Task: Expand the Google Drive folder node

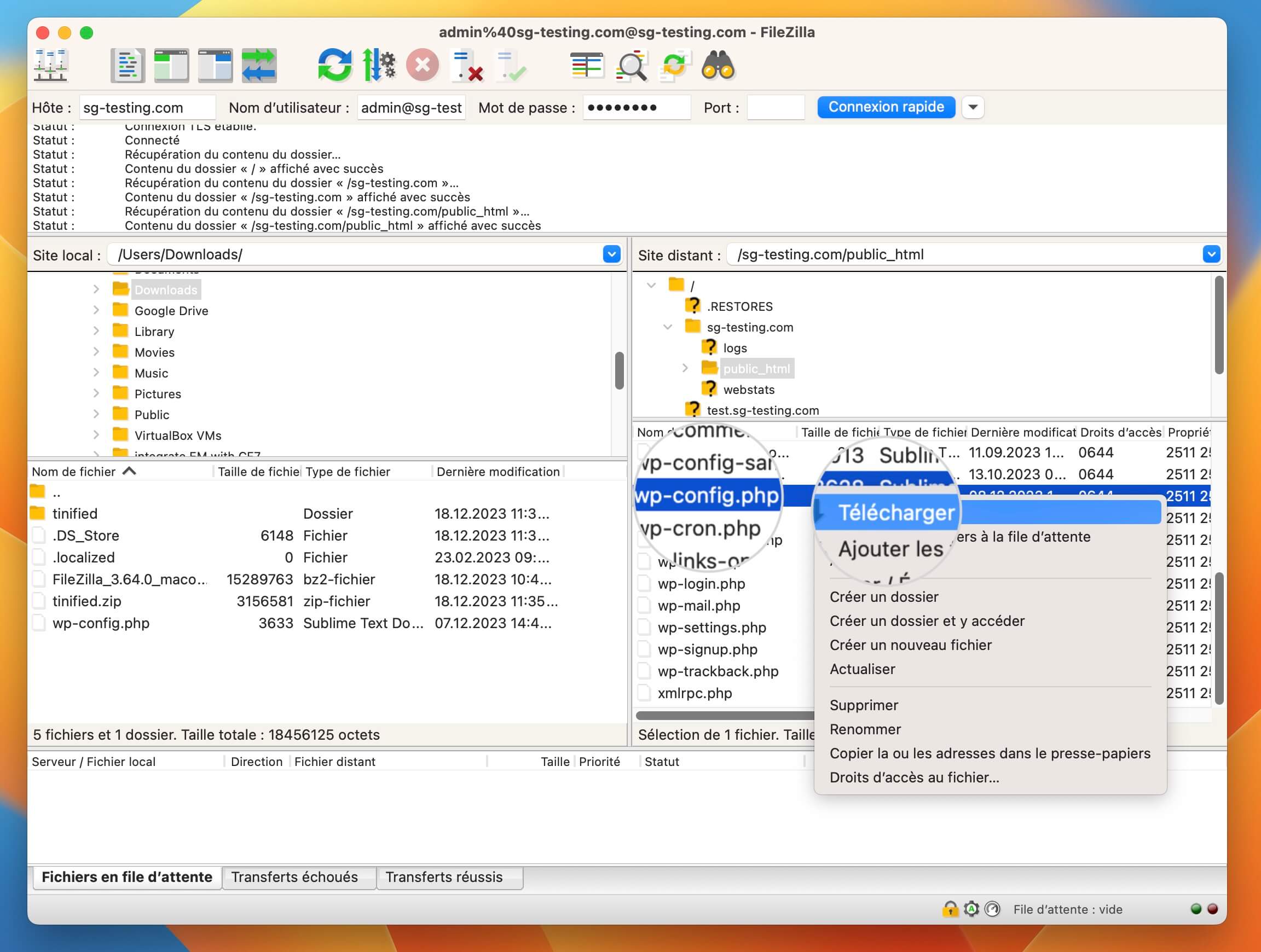Action: point(96,311)
